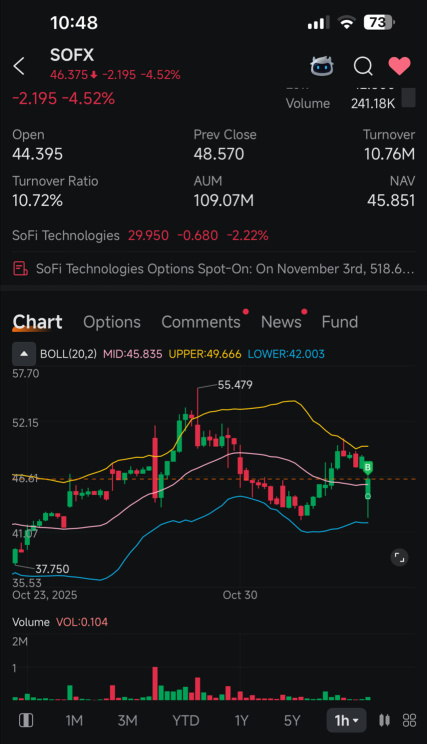Viewport: 427px width, 744px height.
Task: Open the candlestick chart style icon
Action: click(384, 720)
